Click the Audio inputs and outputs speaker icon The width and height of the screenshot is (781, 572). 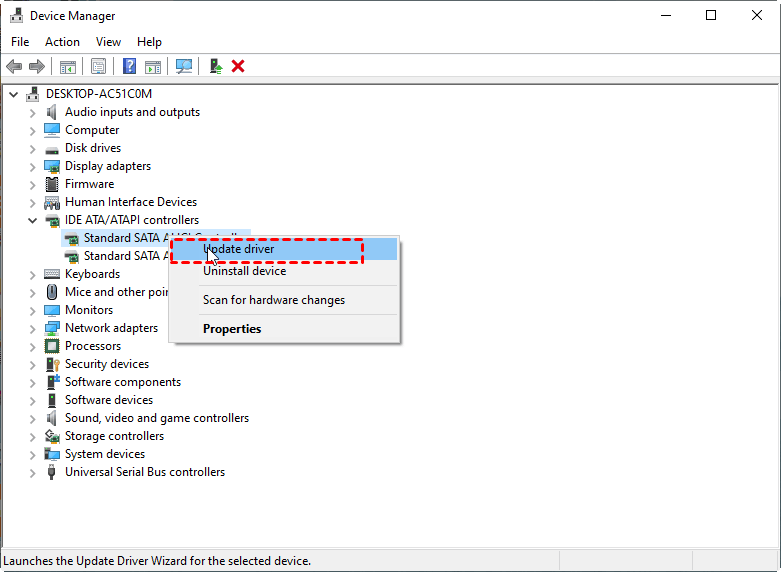pyautogui.click(x=52, y=112)
